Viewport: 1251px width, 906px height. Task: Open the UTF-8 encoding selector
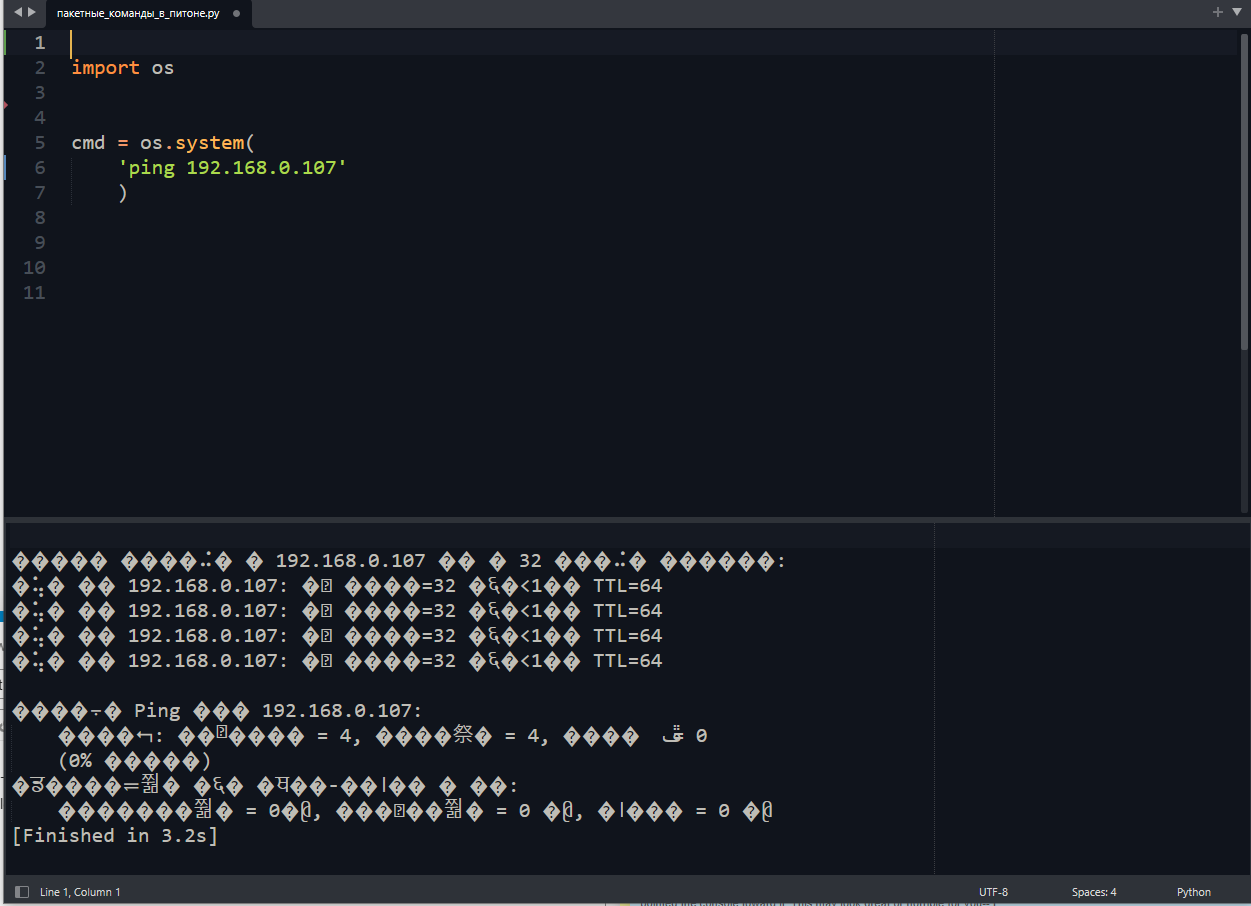coord(993,892)
